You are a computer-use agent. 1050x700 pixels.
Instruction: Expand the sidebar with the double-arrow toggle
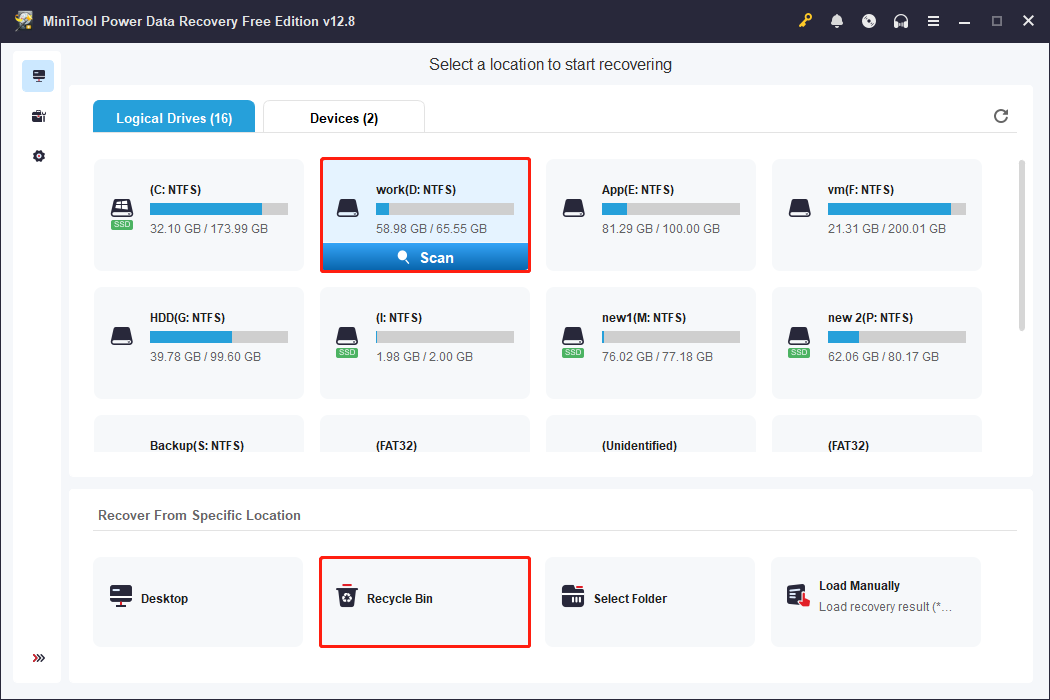tap(38, 658)
